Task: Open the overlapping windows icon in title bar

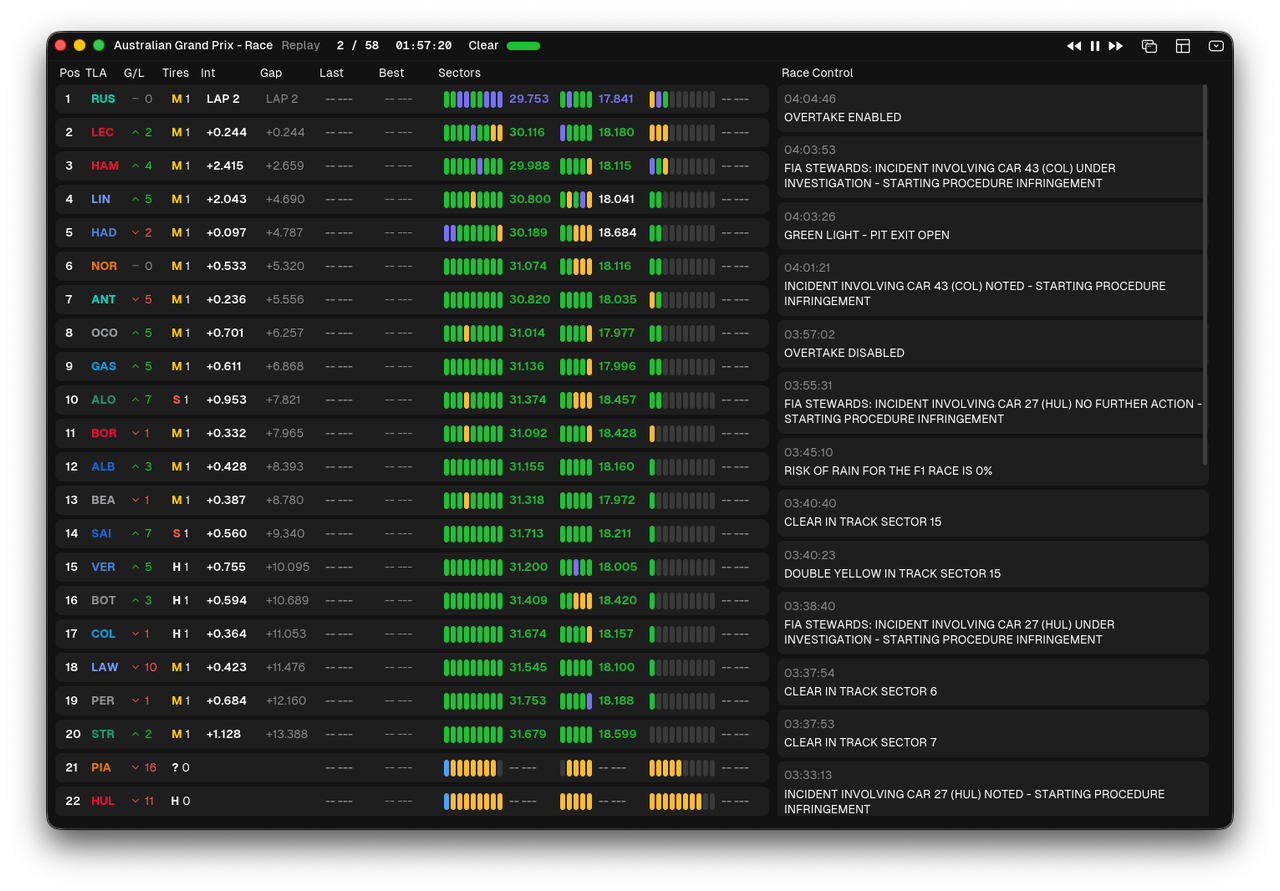Action: [1149, 46]
